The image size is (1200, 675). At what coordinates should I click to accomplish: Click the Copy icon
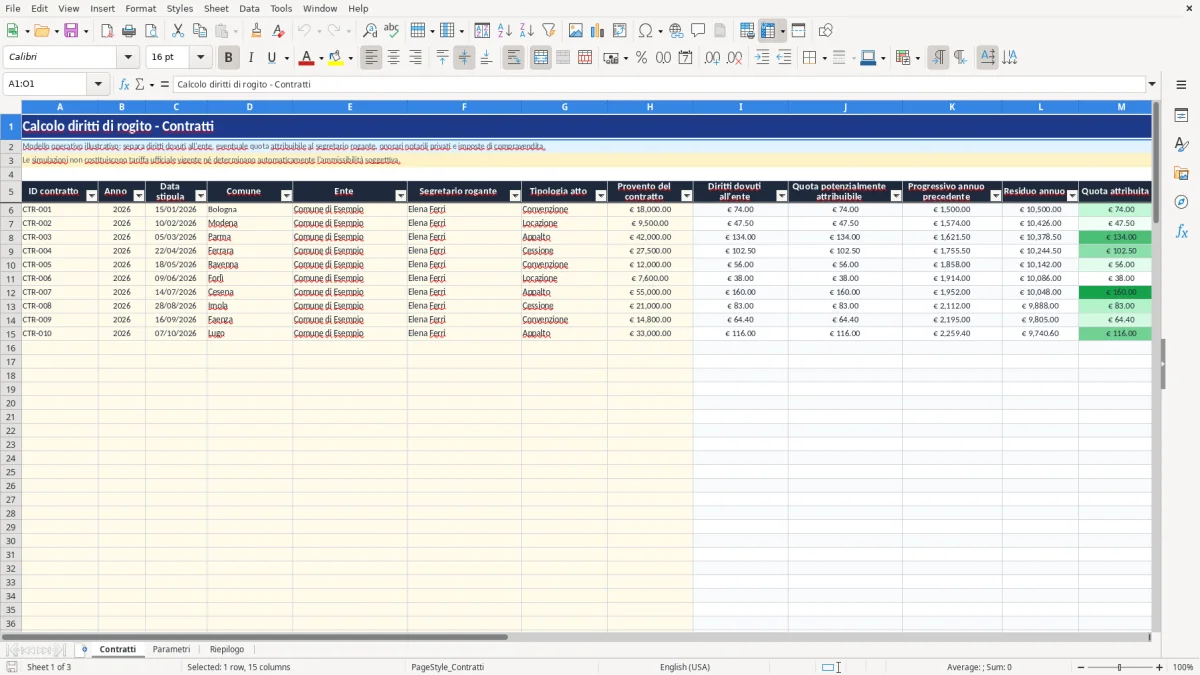point(200,31)
